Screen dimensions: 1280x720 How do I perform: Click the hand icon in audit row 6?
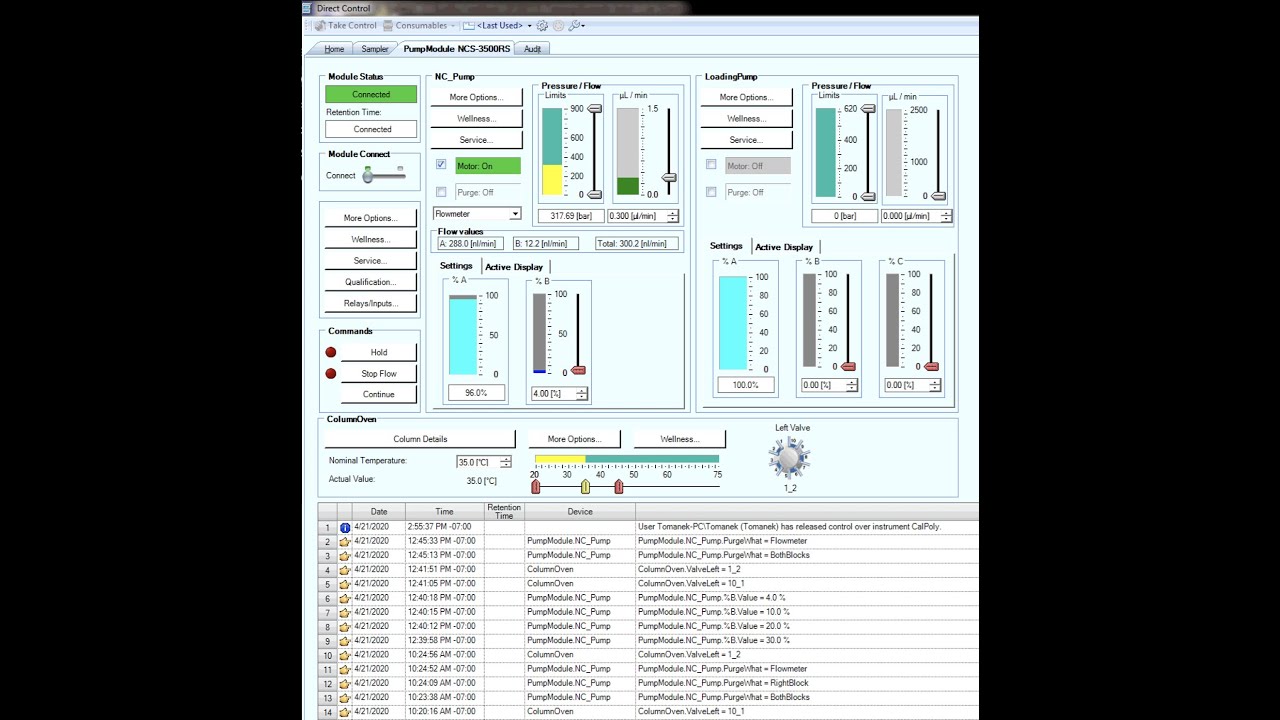click(345, 598)
